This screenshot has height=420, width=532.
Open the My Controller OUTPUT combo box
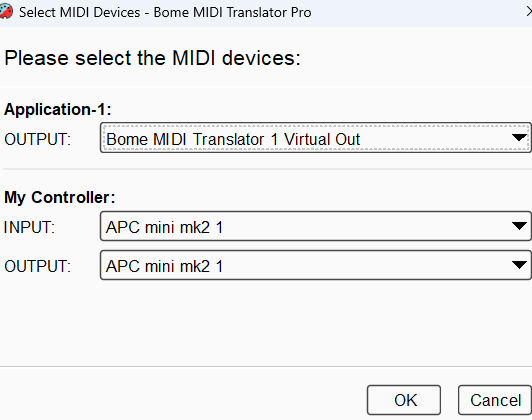click(316, 265)
